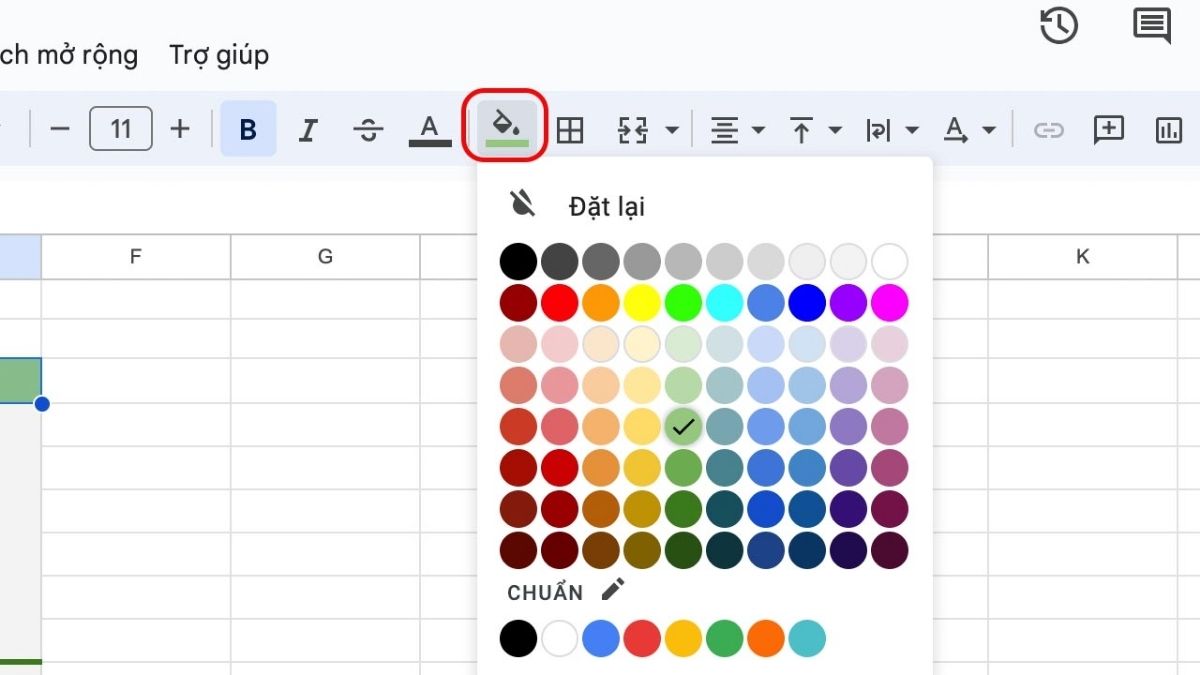Insert a comment with the comment icon

(1109, 128)
